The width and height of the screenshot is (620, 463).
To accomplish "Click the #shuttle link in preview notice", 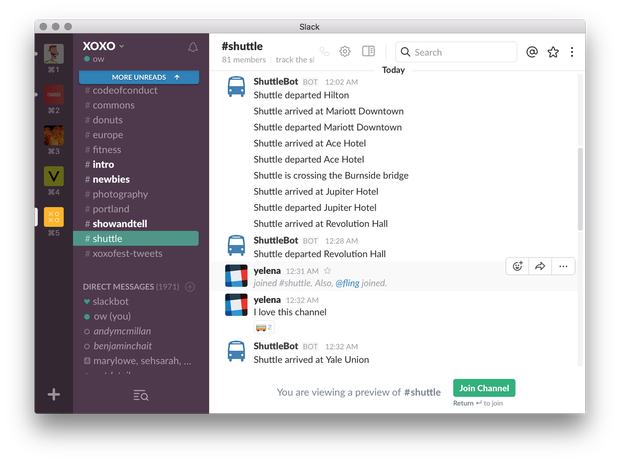I will click(422, 392).
